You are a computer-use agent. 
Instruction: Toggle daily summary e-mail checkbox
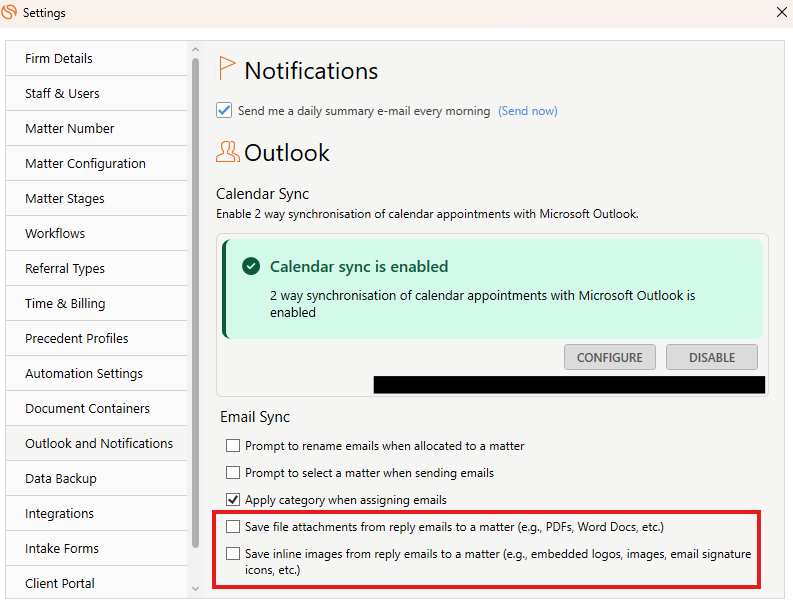tap(224, 110)
